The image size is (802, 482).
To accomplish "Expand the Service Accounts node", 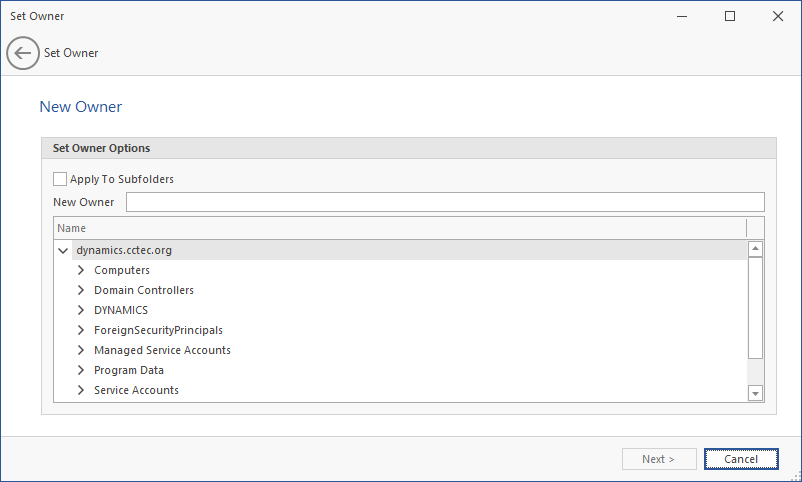I will (x=82, y=390).
